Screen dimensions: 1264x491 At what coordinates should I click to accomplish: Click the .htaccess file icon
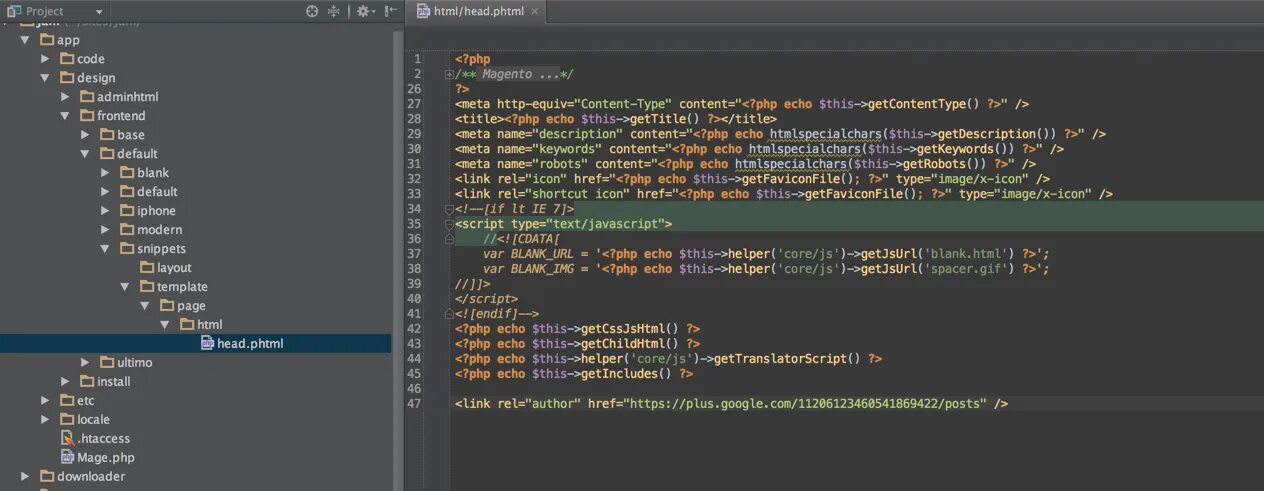point(68,438)
